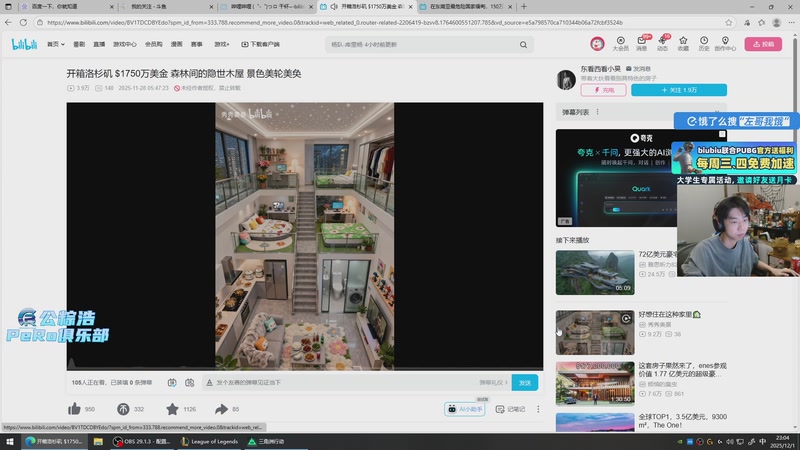Image resolution: width=800 pixels, height=450 pixels.
Task: Bookmark page with star icon
Action: (x=729, y=22)
